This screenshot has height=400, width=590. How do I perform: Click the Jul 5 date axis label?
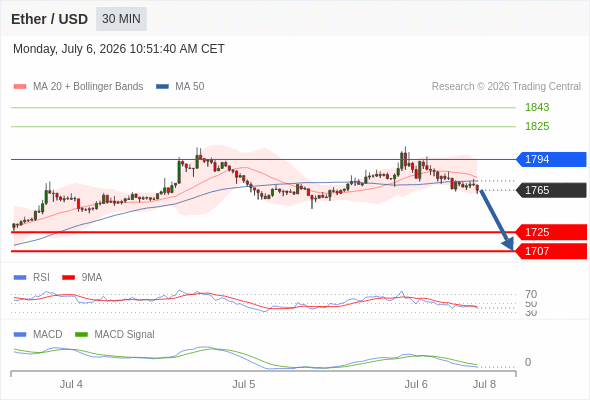[243, 384]
